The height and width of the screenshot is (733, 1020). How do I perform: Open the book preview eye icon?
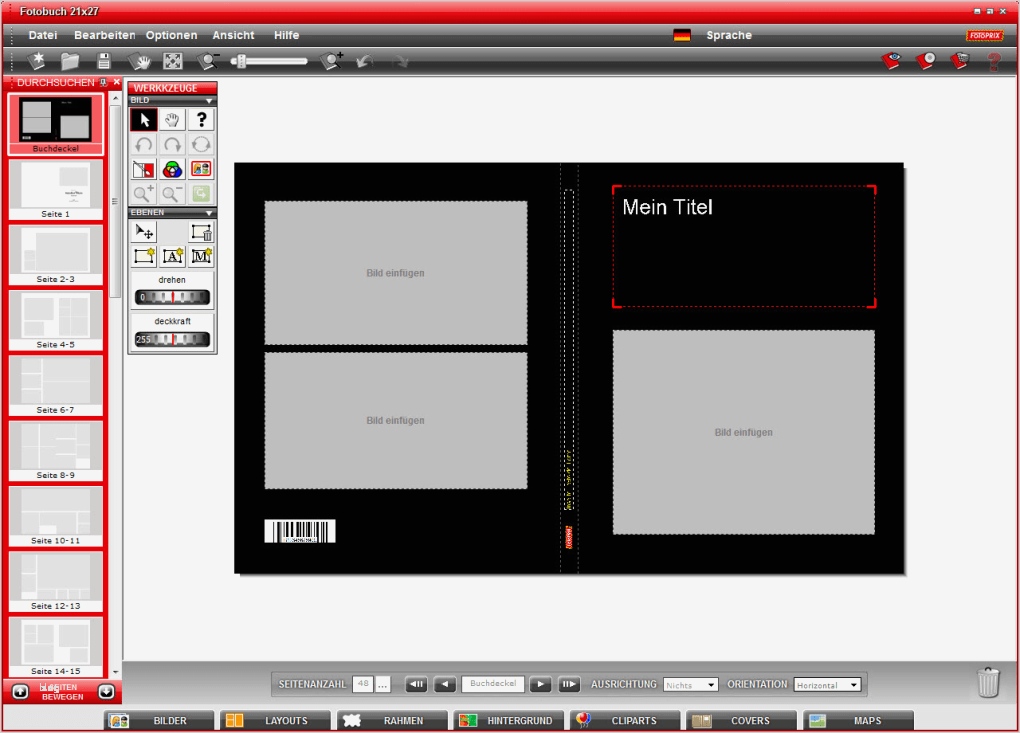(x=891, y=61)
